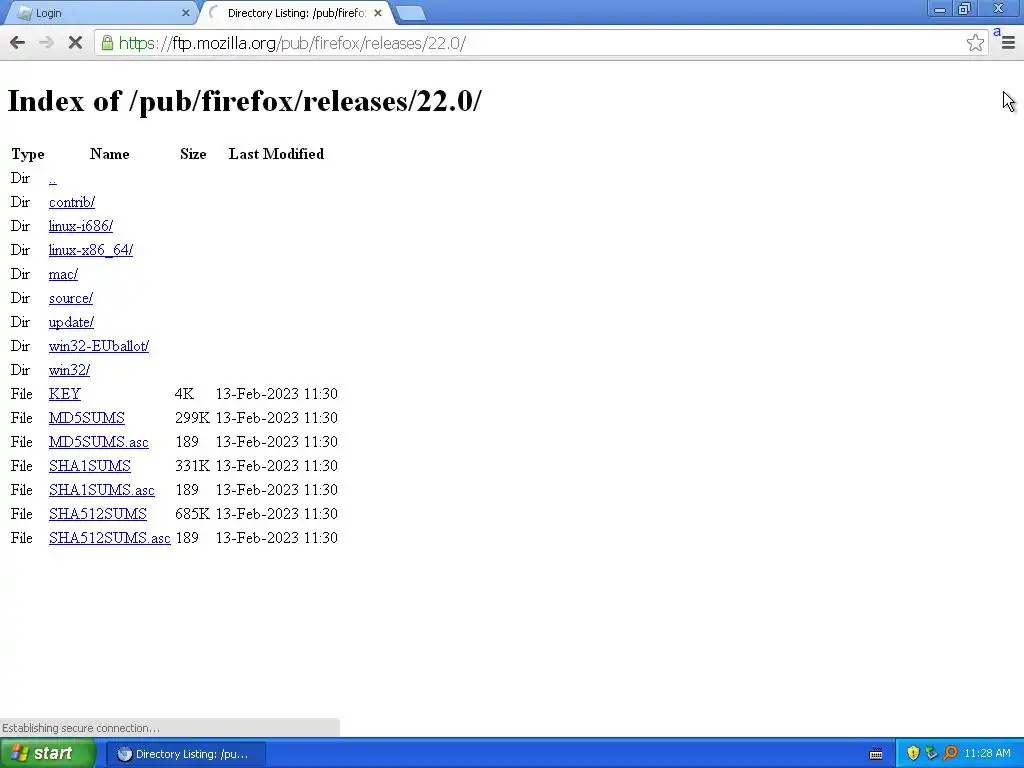
Task: Click the system clock showing 11:28 AM
Action: (987, 754)
